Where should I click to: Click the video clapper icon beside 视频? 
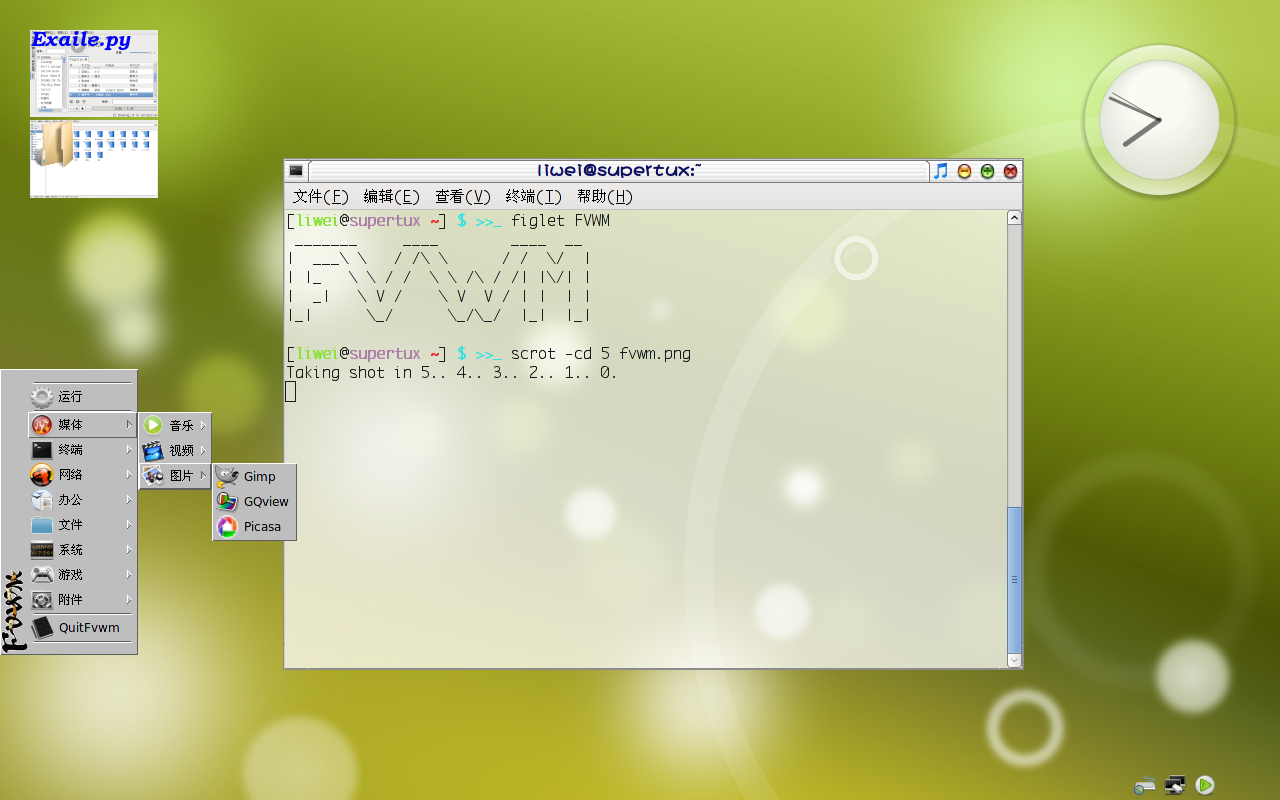click(153, 450)
